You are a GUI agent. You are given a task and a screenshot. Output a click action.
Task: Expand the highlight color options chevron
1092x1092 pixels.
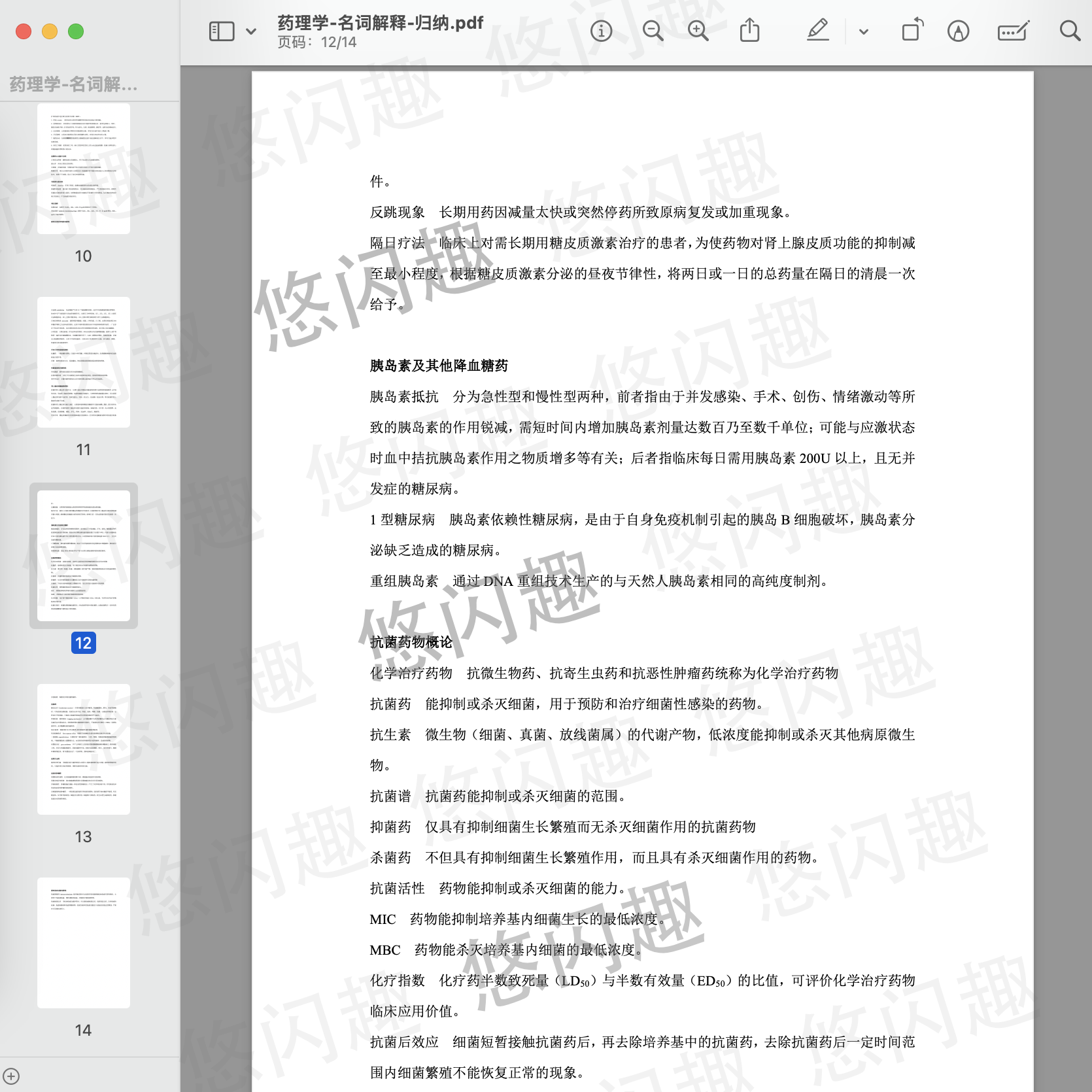click(x=864, y=31)
